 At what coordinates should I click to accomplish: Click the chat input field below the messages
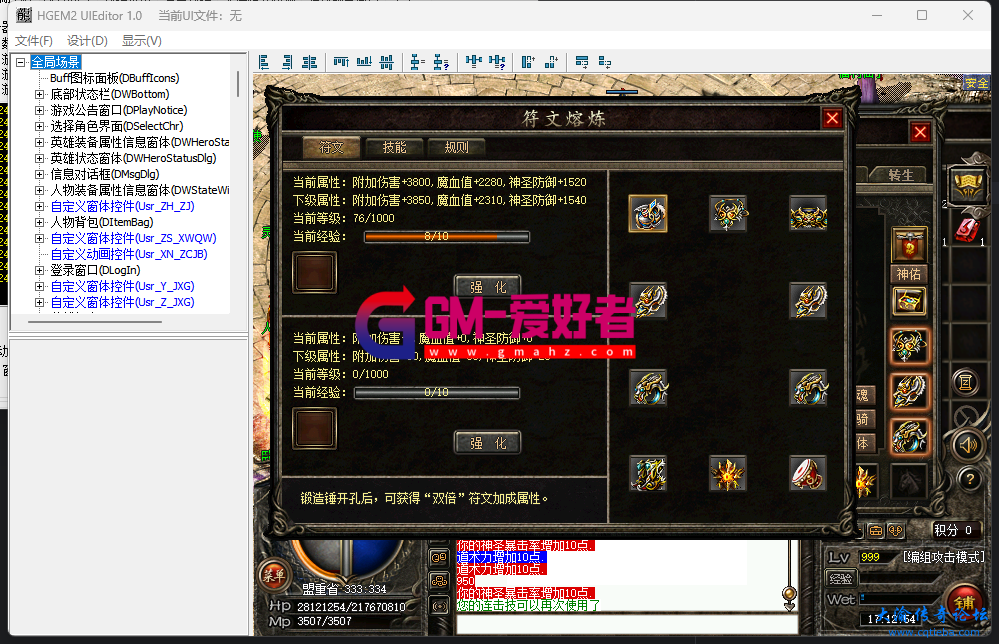coord(627,624)
